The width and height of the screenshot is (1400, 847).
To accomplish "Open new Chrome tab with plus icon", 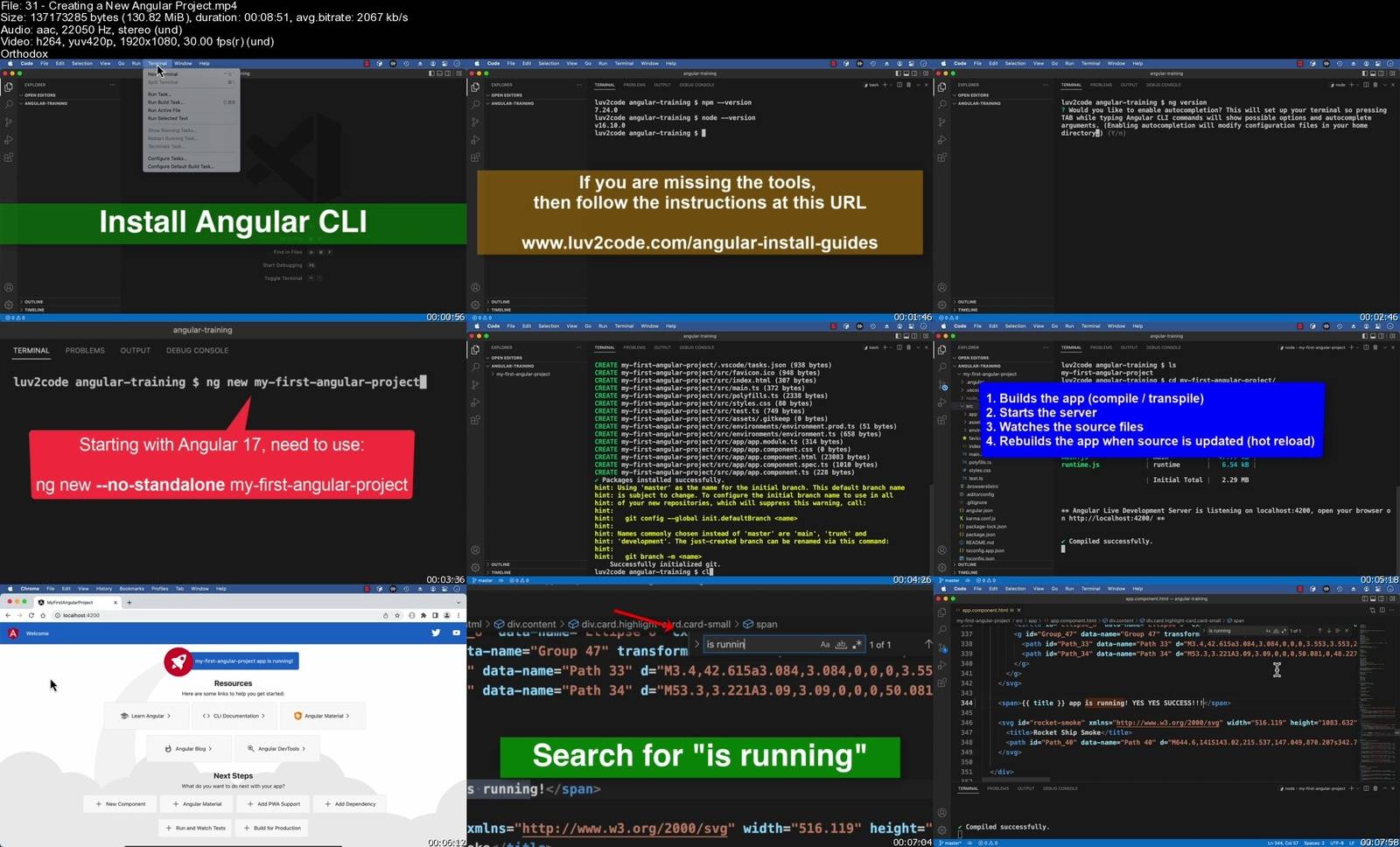I will tap(129, 603).
